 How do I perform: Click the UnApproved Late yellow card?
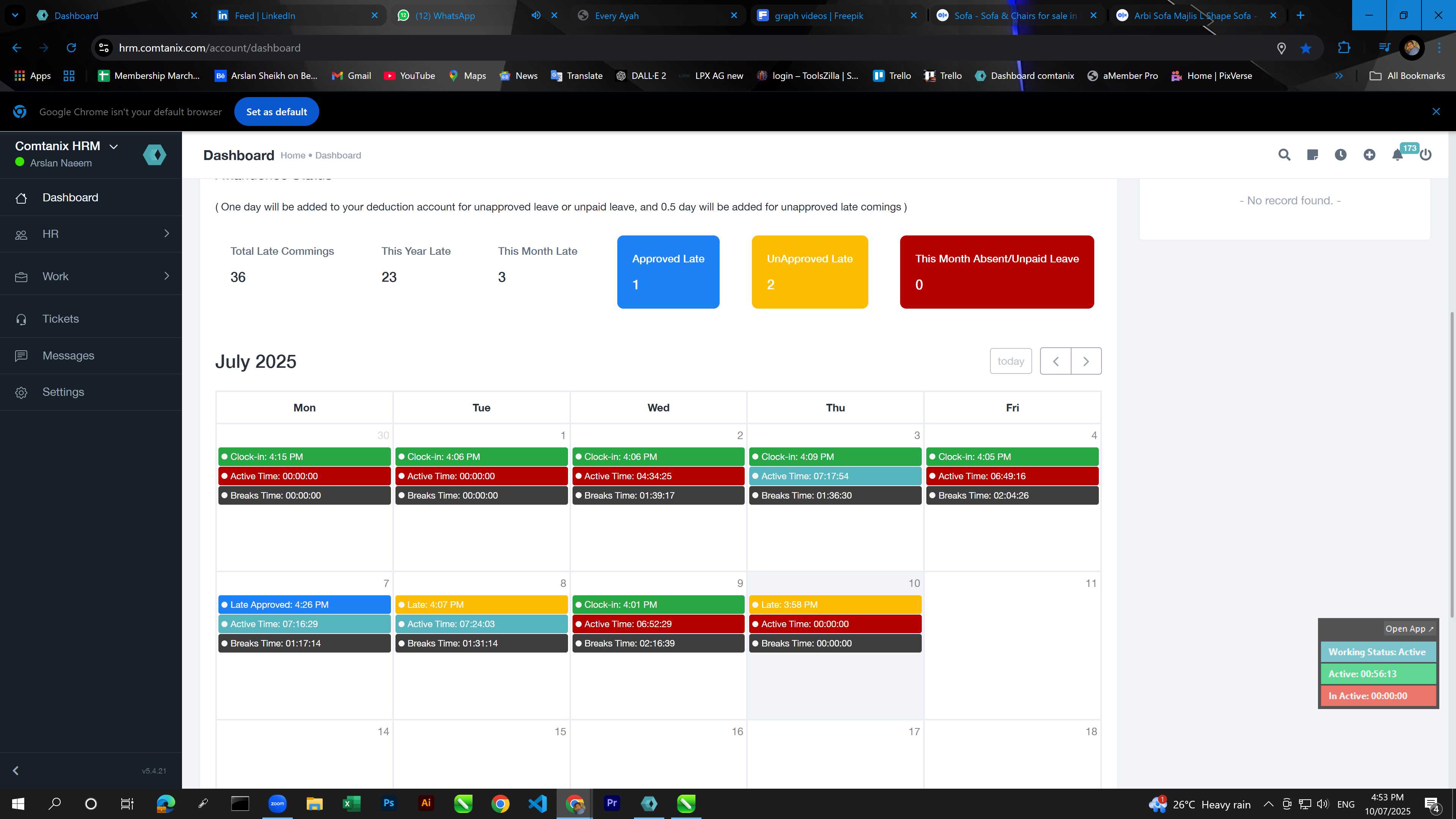point(810,272)
